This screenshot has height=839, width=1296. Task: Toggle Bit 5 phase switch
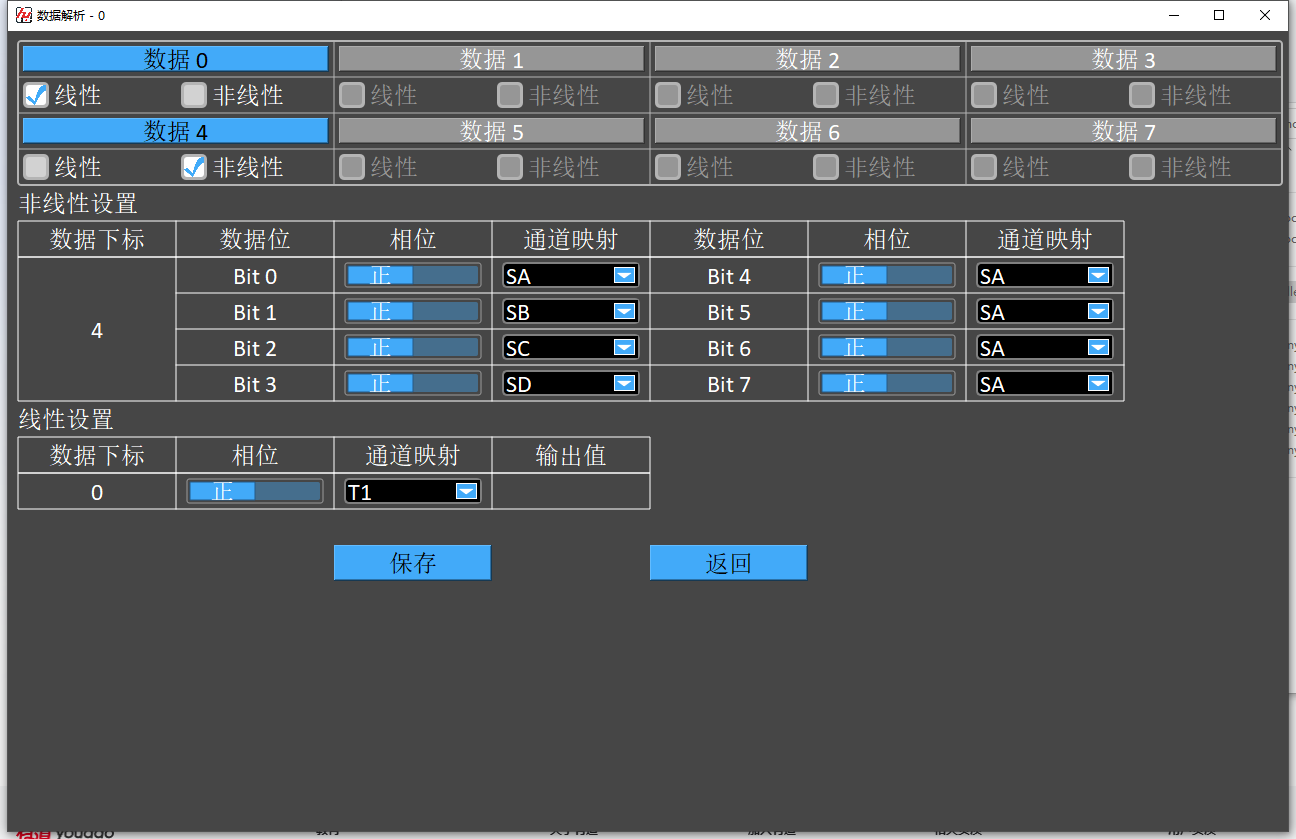coord(886,312)
